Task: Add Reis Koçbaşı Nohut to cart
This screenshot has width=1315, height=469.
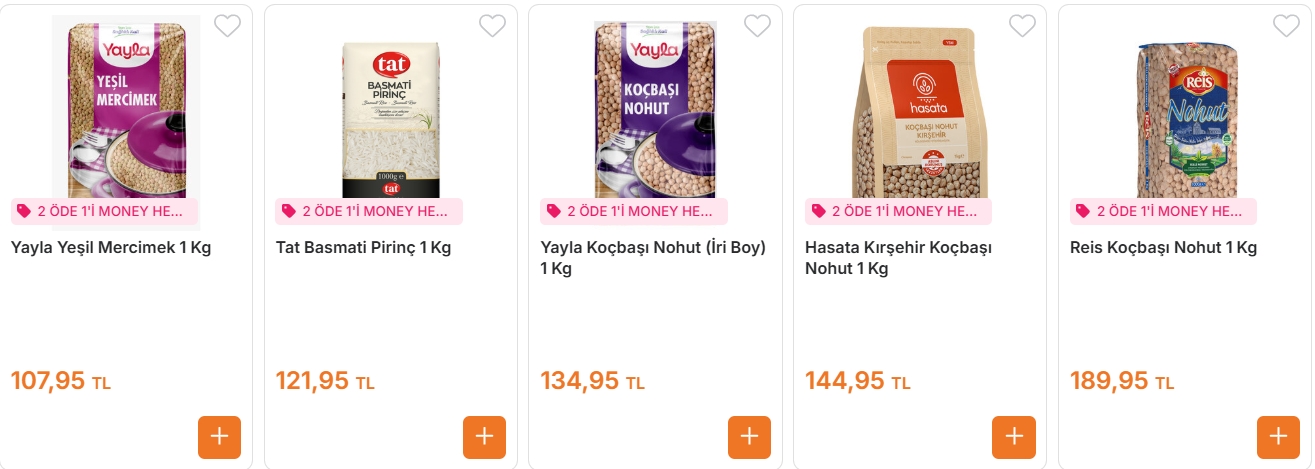Action: tap(1278, 437)
